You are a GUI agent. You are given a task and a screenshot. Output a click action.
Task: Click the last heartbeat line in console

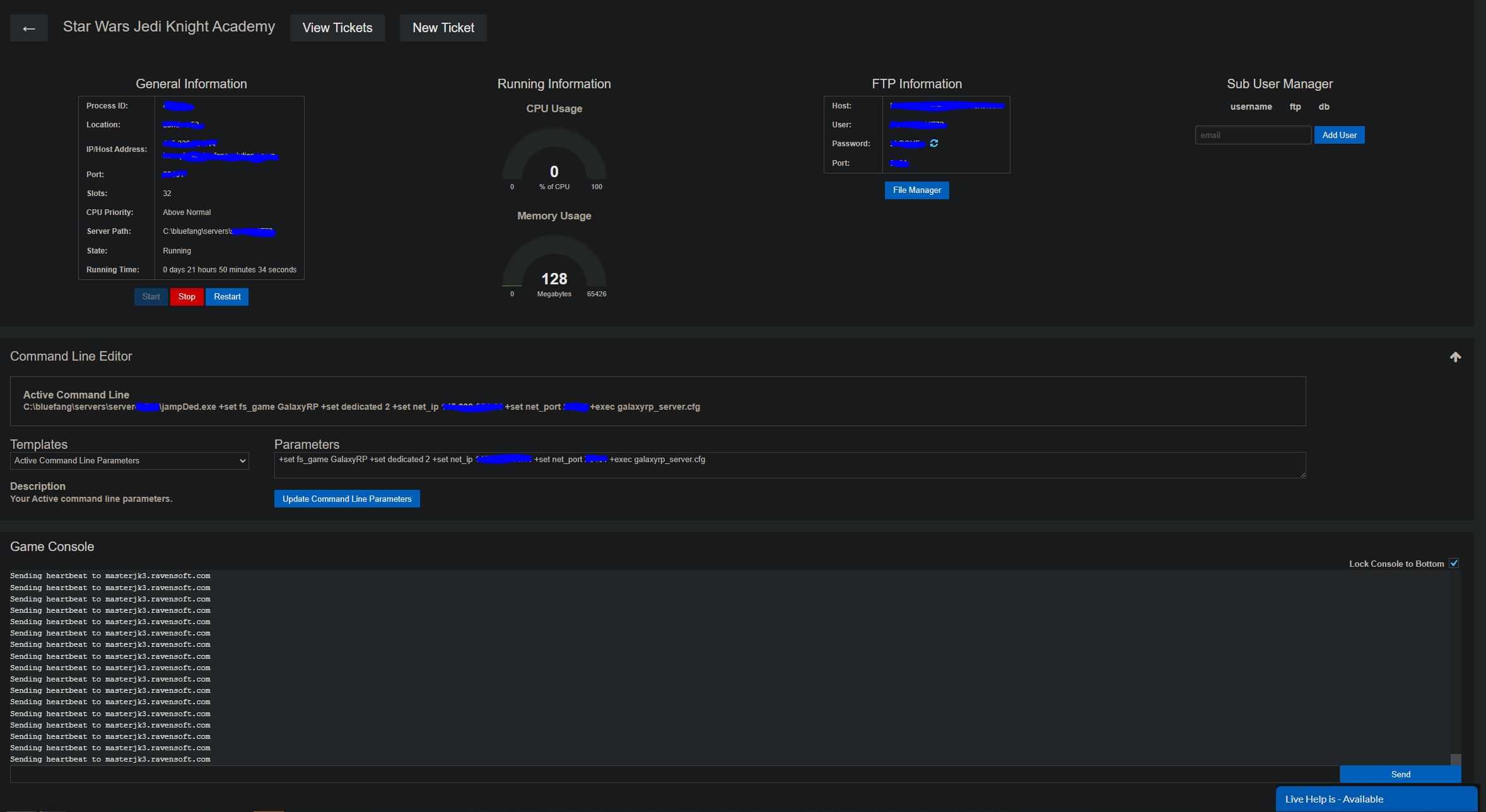coord(110,759)
